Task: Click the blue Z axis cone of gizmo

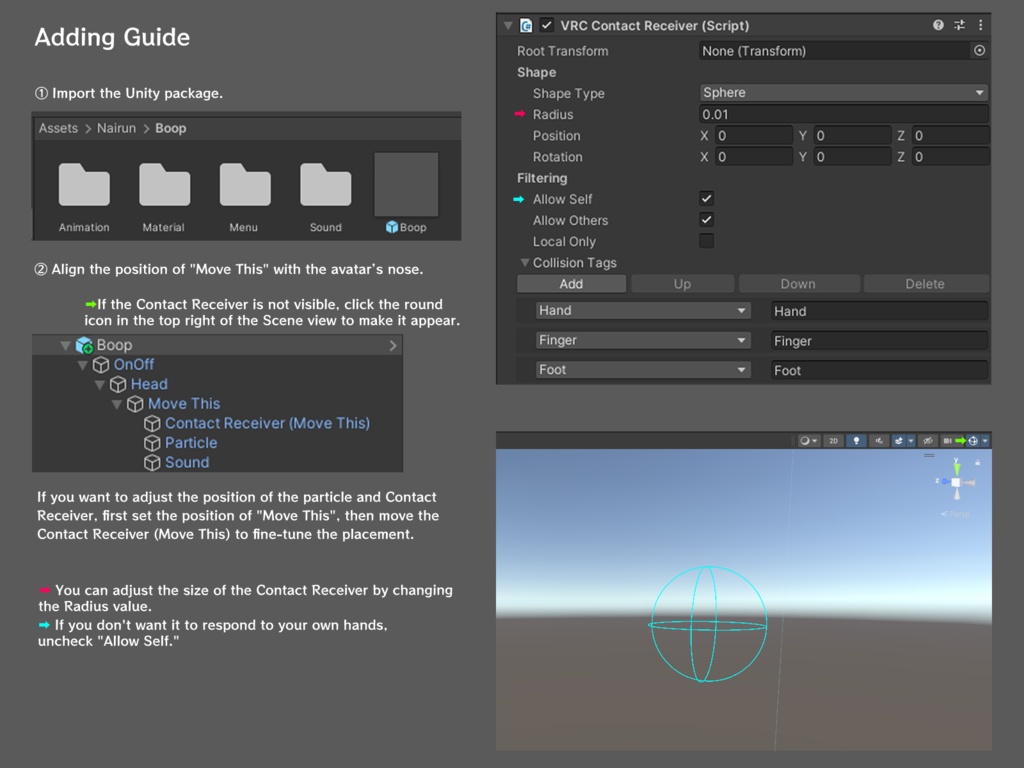Action: [x=945, y=481]
